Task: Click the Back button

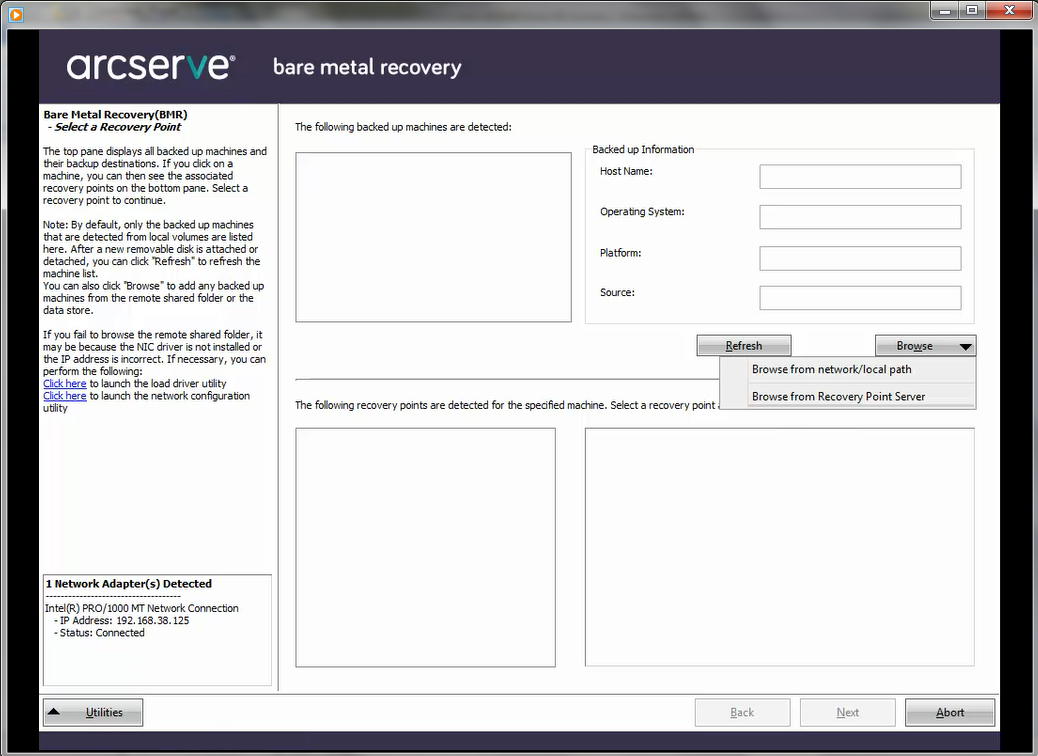Action: [742, 712]
